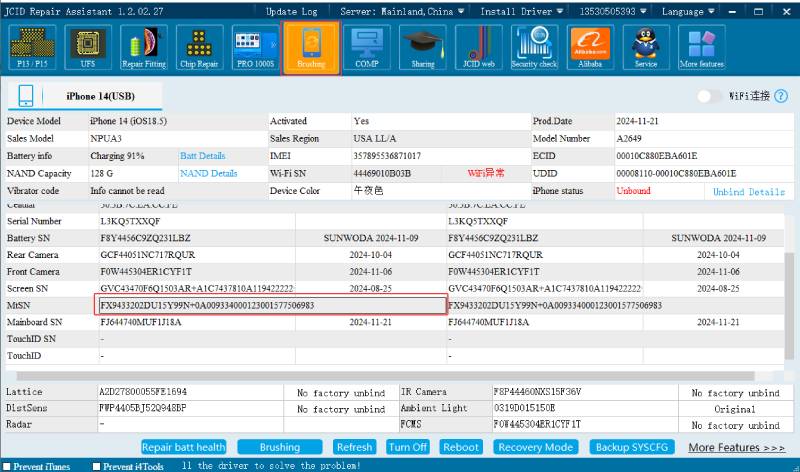Image resolution: width=800 pixels, height=472 pixels.
Task: Open the Language dropdown
Action: (x=688, y=11)
